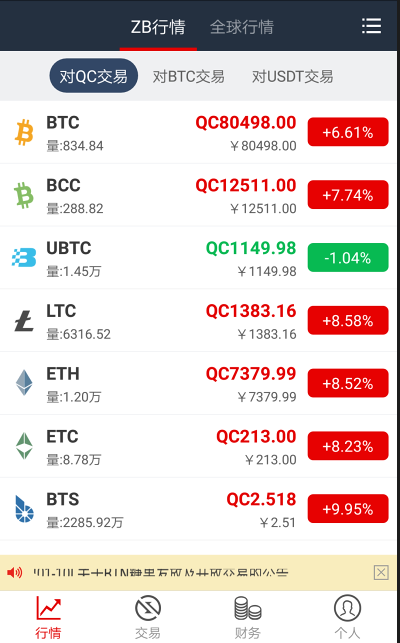Select the 对QC交易 filter pill
Image resolution: width=400 pixels, height=643 pixels.
tap(94, 76)
